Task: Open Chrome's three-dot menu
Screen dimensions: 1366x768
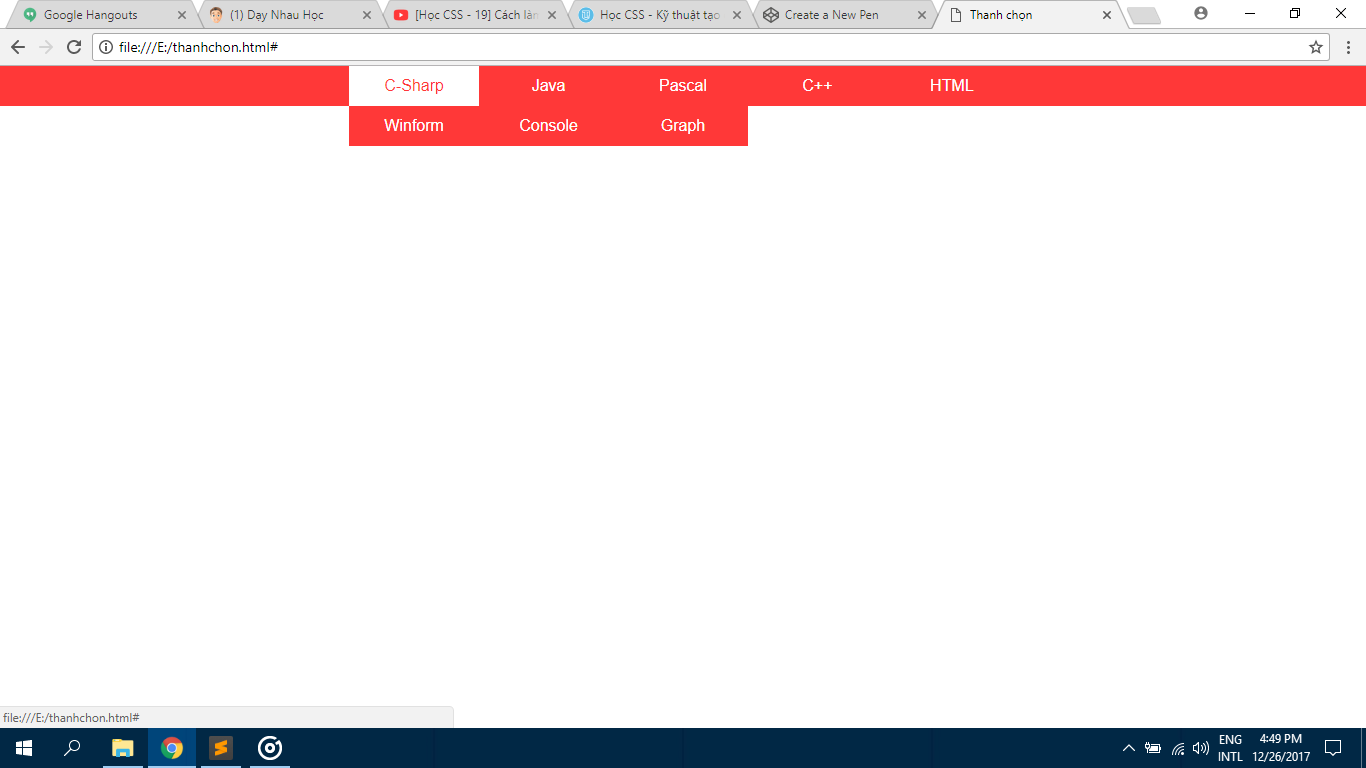Action: 1348,47
